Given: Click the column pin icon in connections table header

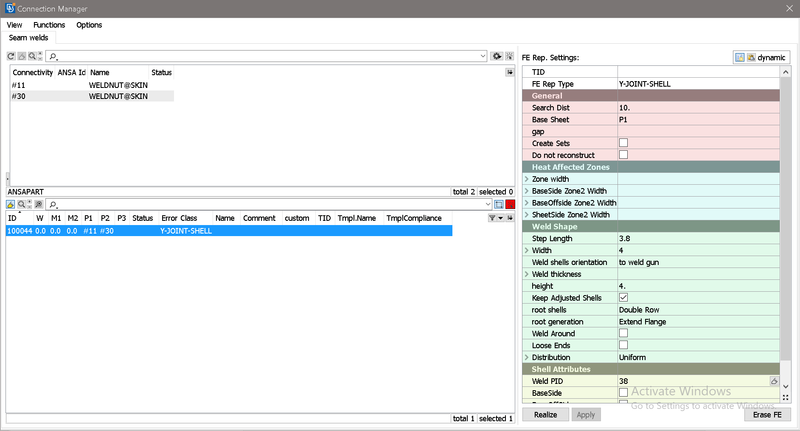Looking at the screenshot, I should (x=510, y=218).
